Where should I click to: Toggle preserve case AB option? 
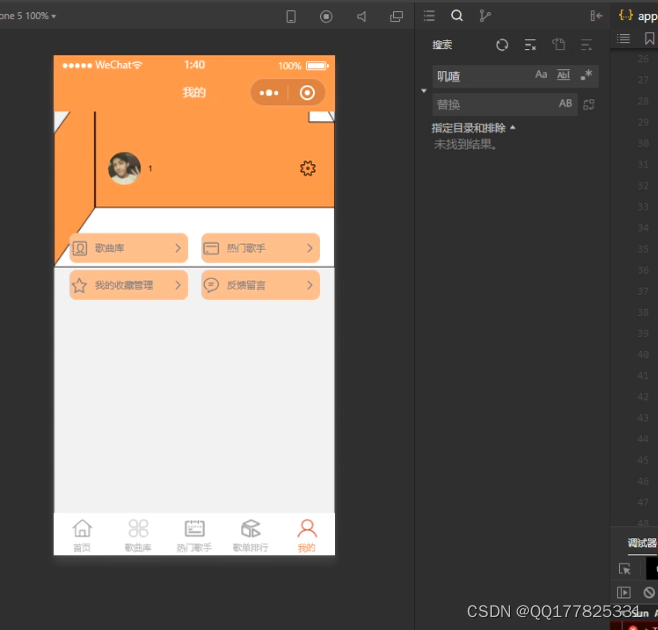[565, 103]
